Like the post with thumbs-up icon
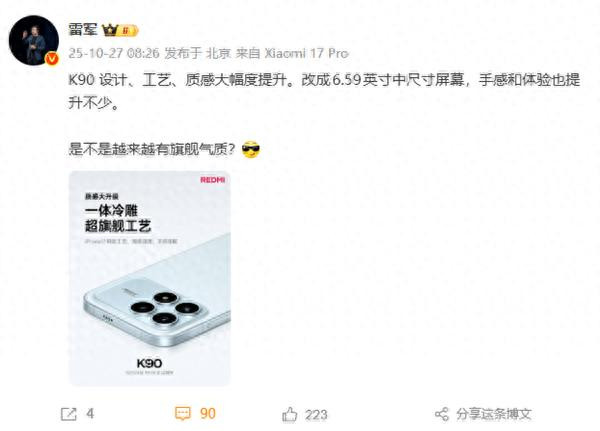 coord(290,414)
